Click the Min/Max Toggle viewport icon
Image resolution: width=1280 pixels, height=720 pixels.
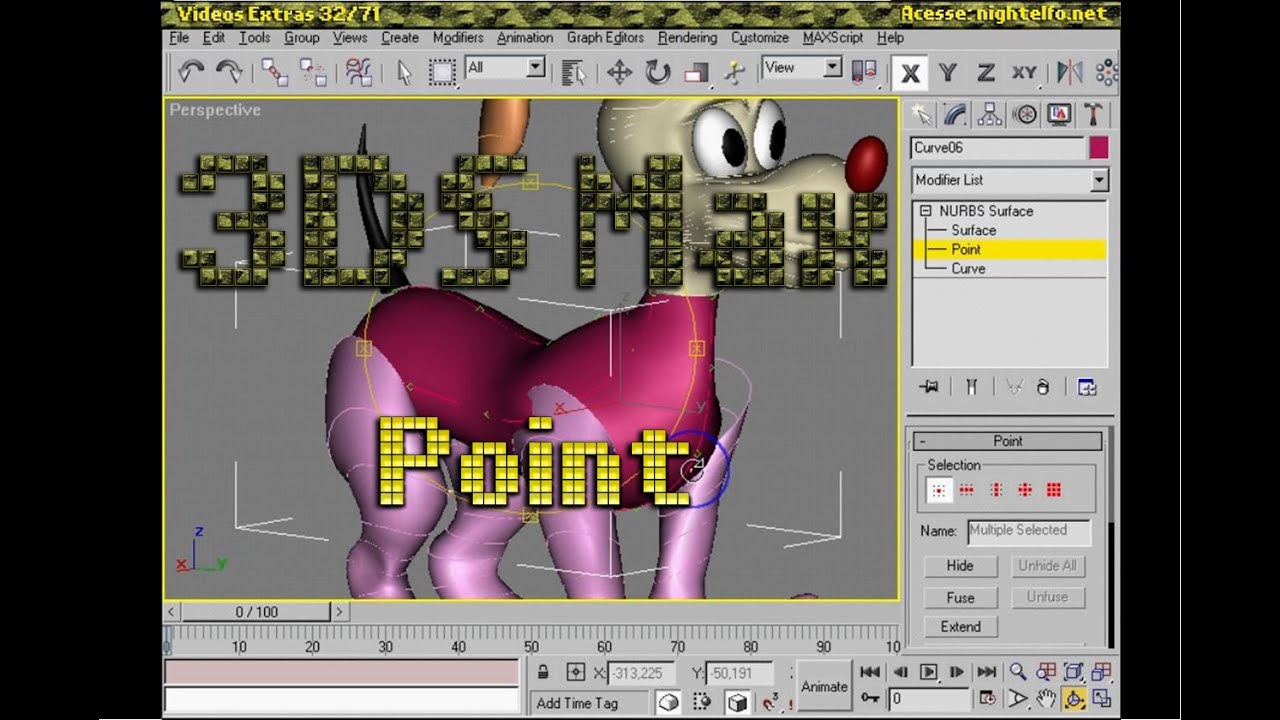pyautogui.click(x=1102, y=699)
